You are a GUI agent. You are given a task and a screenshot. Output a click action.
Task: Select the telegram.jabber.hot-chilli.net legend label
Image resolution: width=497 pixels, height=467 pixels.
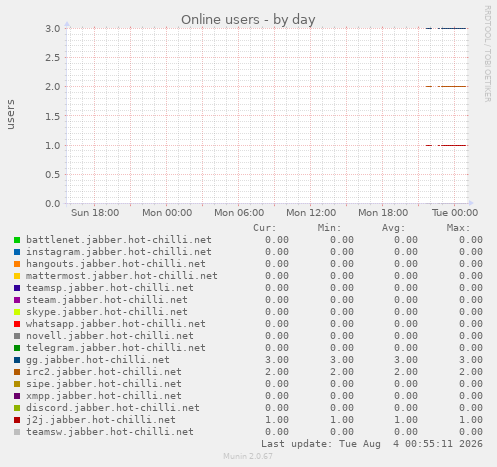(116, 348)
